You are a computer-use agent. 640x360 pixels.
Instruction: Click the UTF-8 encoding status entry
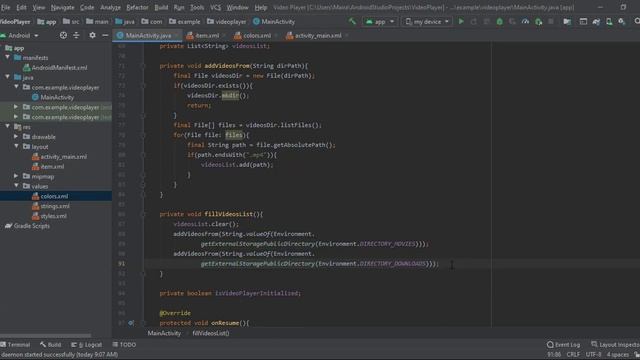coord(593,354)
